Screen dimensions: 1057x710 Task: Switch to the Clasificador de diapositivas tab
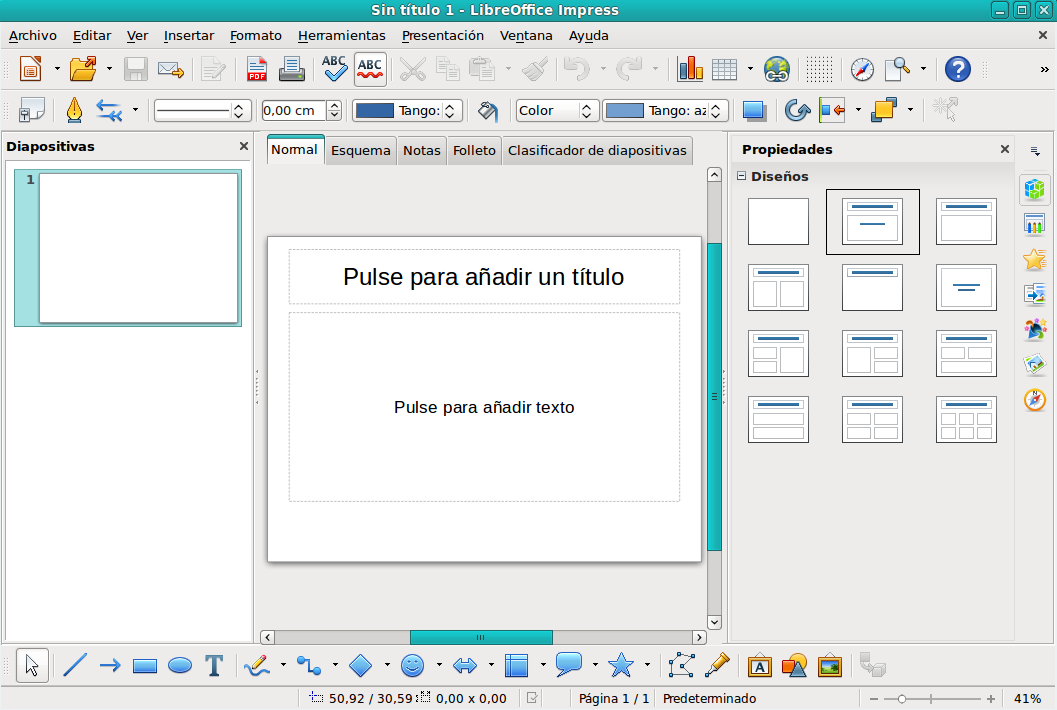597,150
